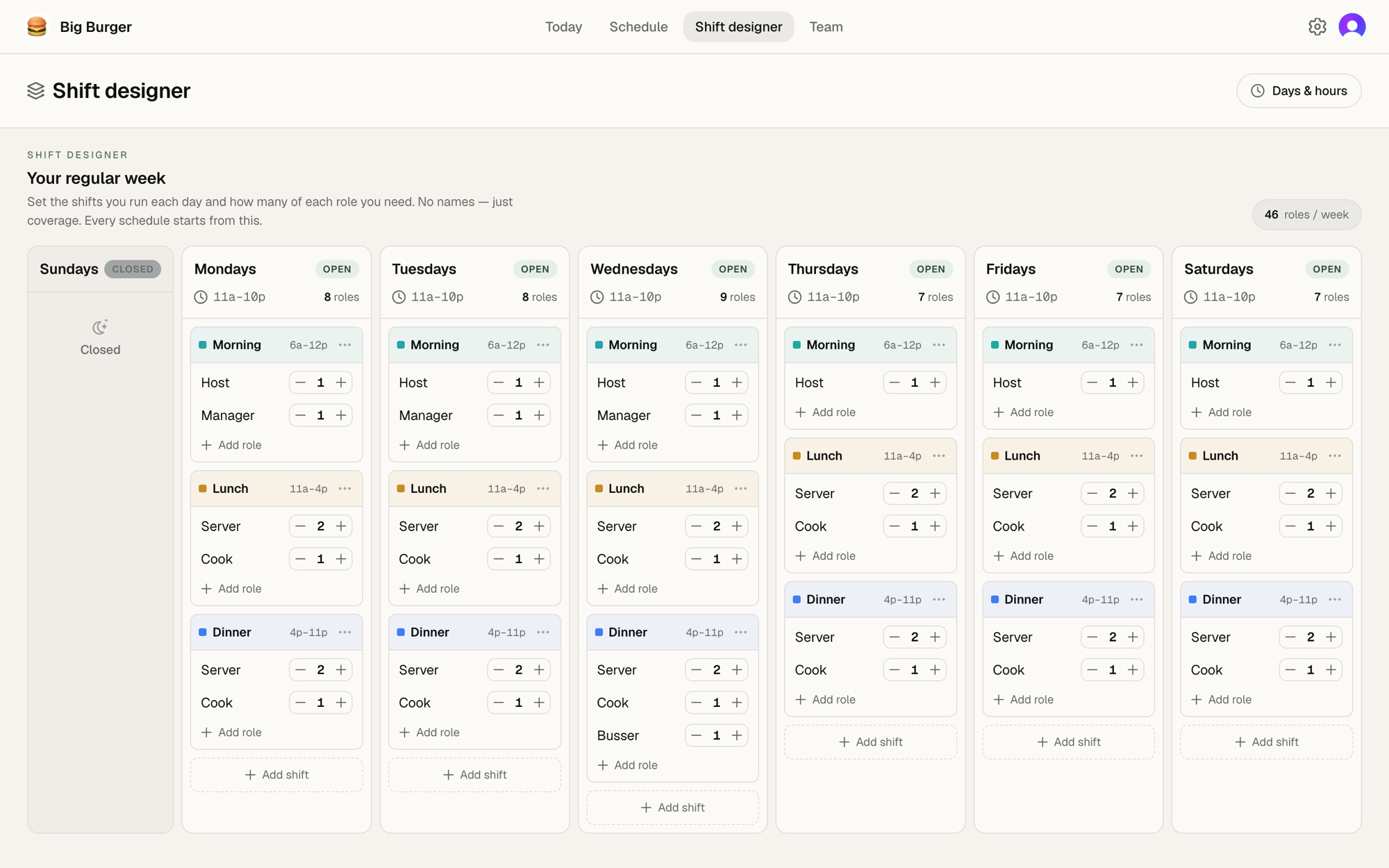Image resolution: width=1389 pixels, height=868 pixels.
Task: Decrease Server count in Saturdays Lunch
Action: click(x=1290, y=494)
